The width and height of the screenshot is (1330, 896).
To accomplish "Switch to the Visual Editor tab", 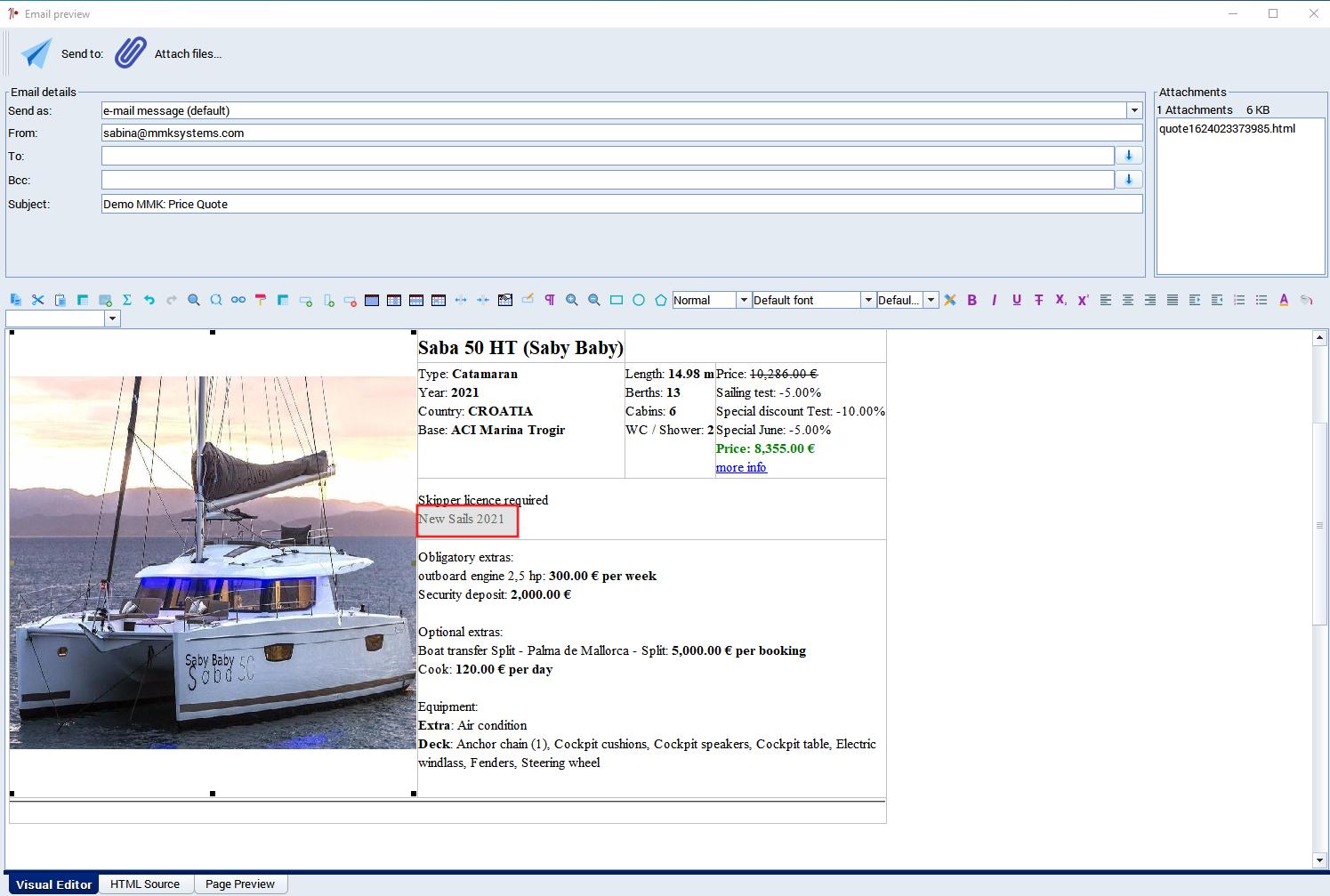I will pyautogui.click(x=53, y=884).
